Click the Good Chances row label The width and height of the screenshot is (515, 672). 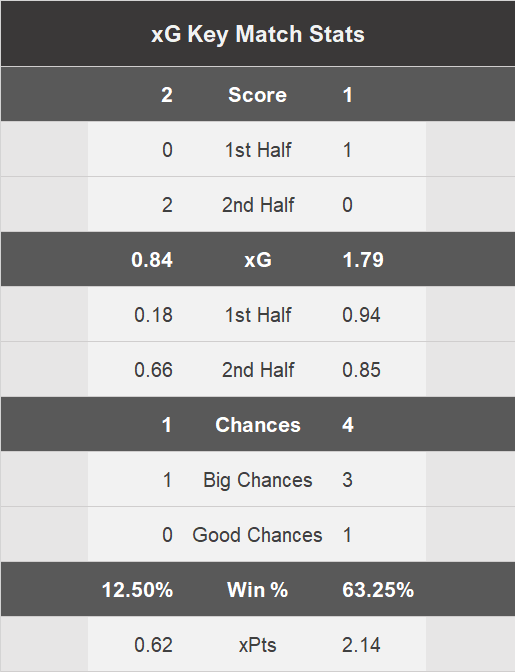pos(257,535)
